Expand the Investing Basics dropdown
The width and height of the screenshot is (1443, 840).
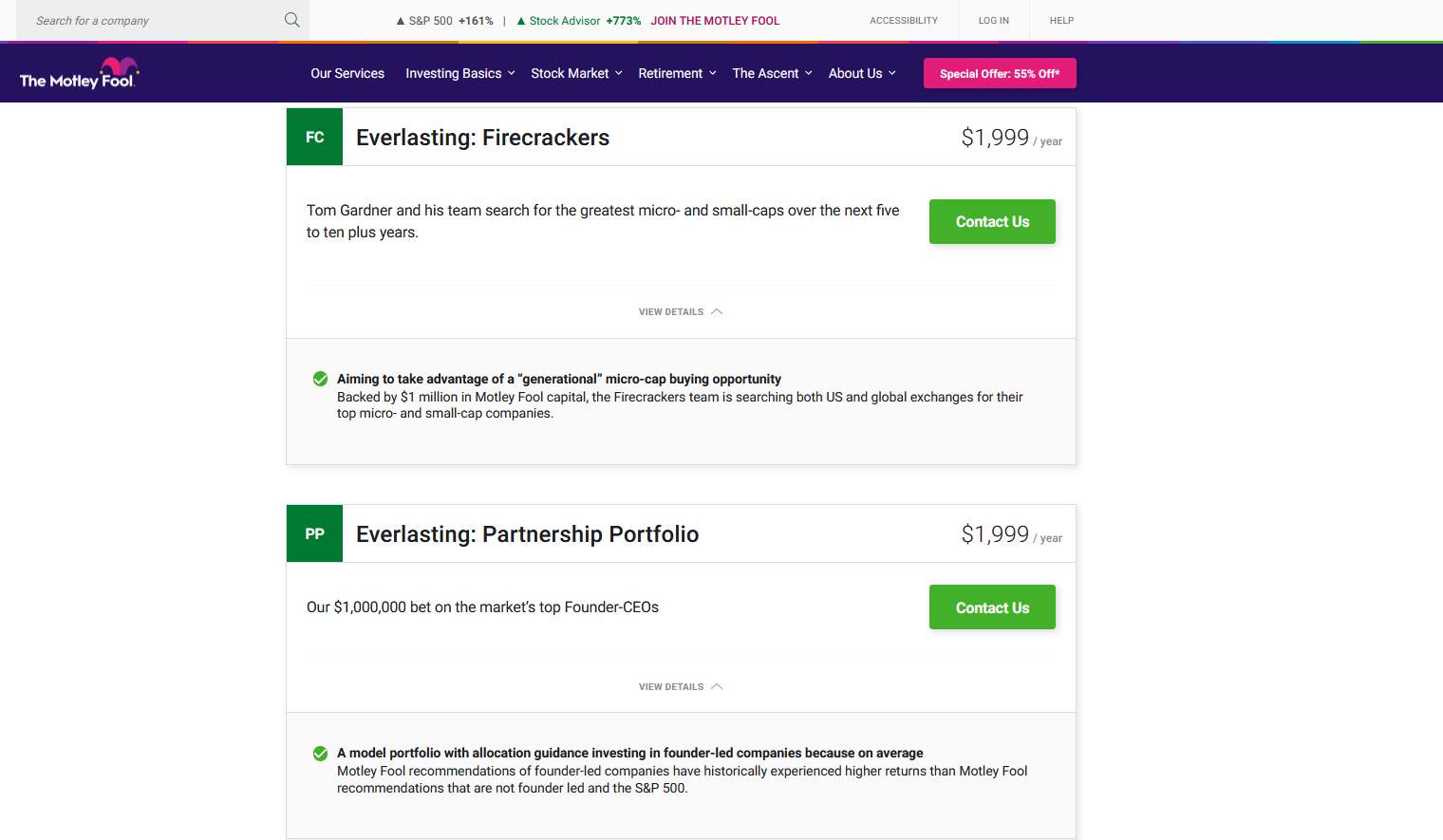tap(460, 73)
